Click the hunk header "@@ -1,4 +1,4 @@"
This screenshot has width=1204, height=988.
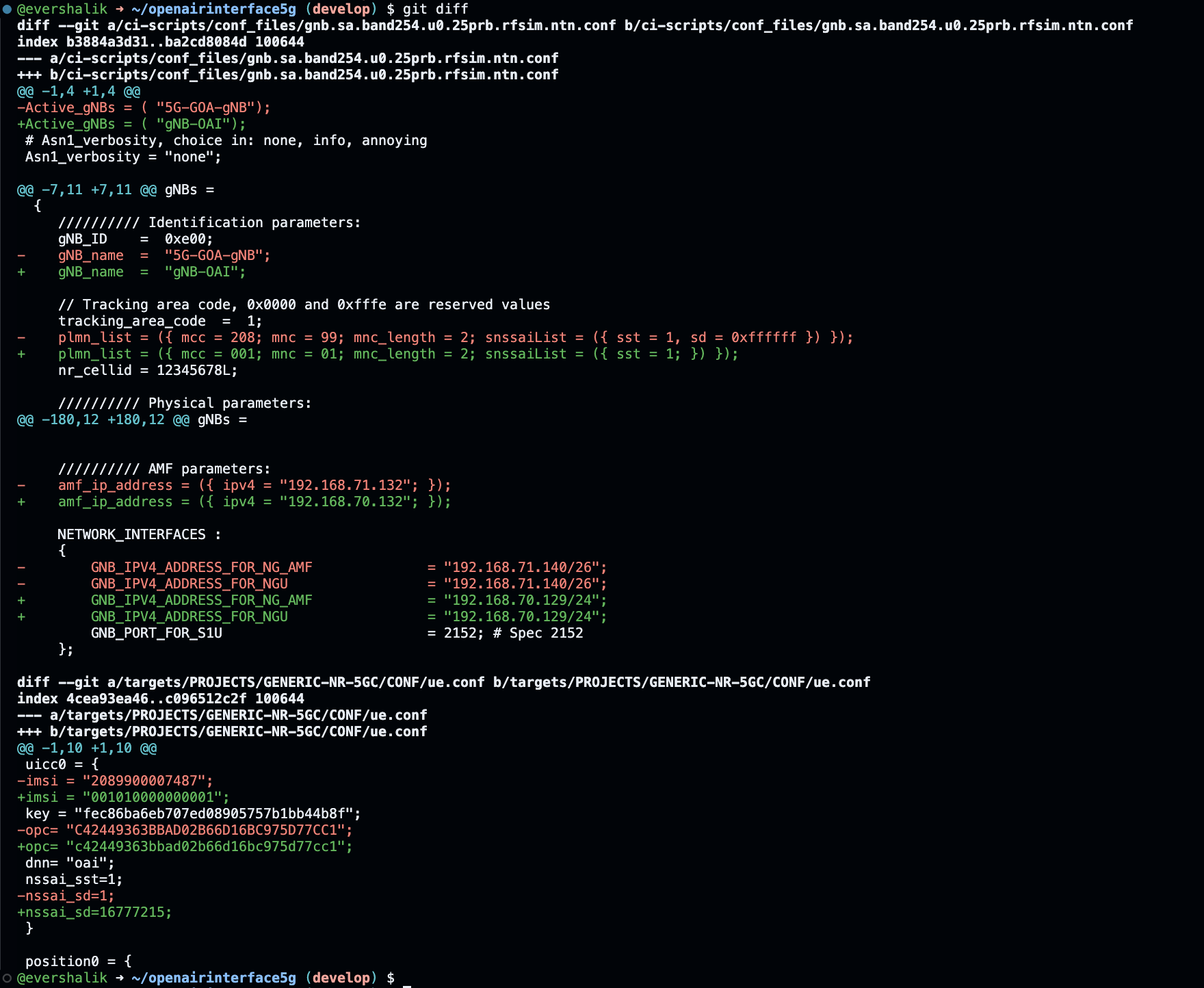pos(79,91)
